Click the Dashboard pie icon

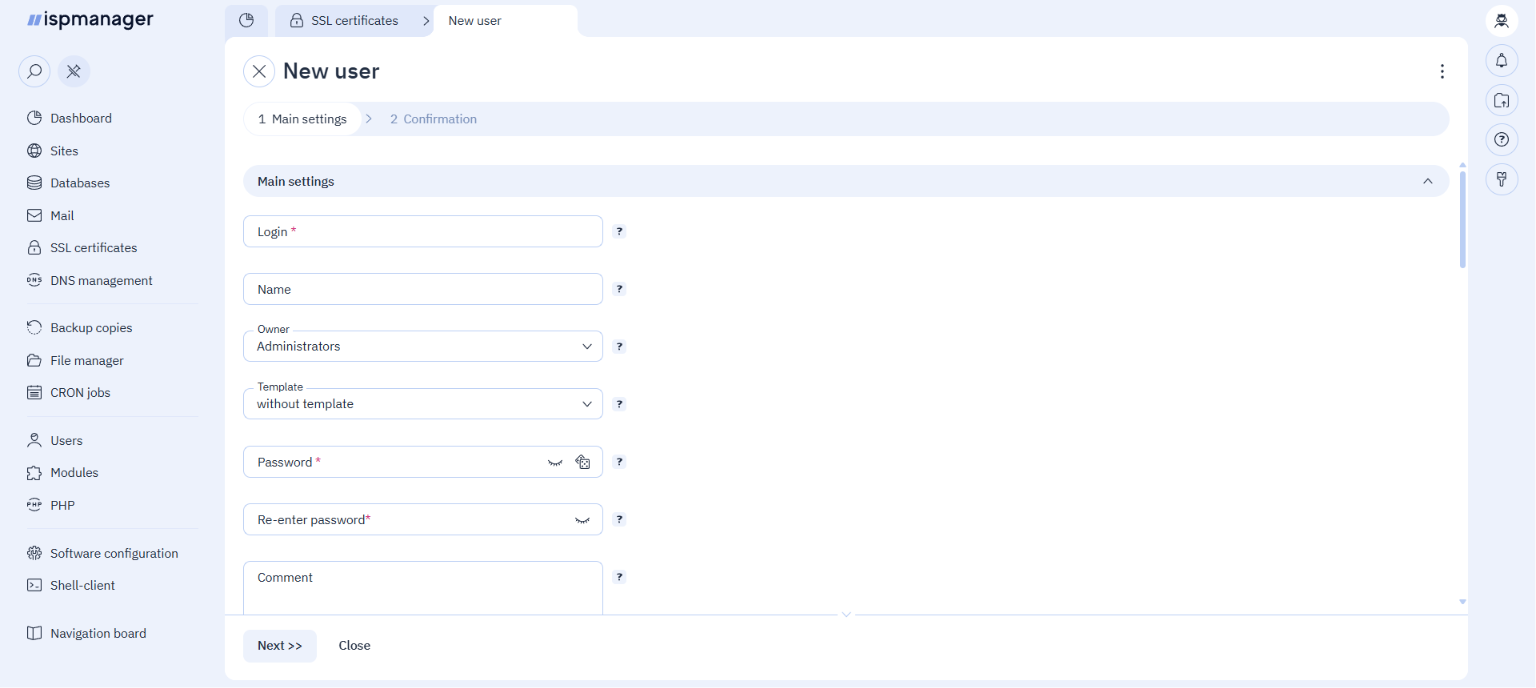[x=35, y=118]
